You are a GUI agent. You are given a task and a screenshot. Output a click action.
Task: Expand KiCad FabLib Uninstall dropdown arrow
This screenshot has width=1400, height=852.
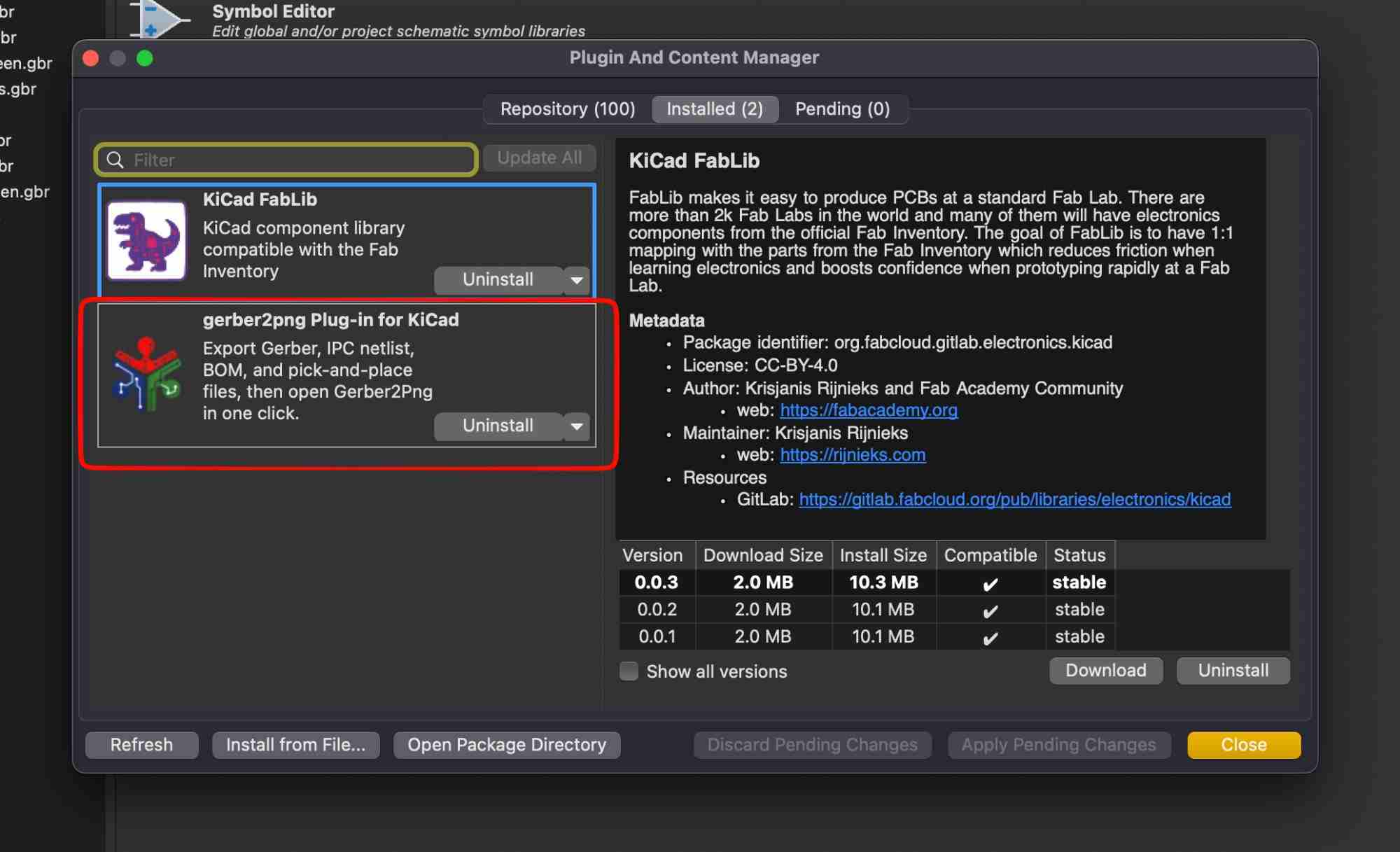click(x=577, y=280)
